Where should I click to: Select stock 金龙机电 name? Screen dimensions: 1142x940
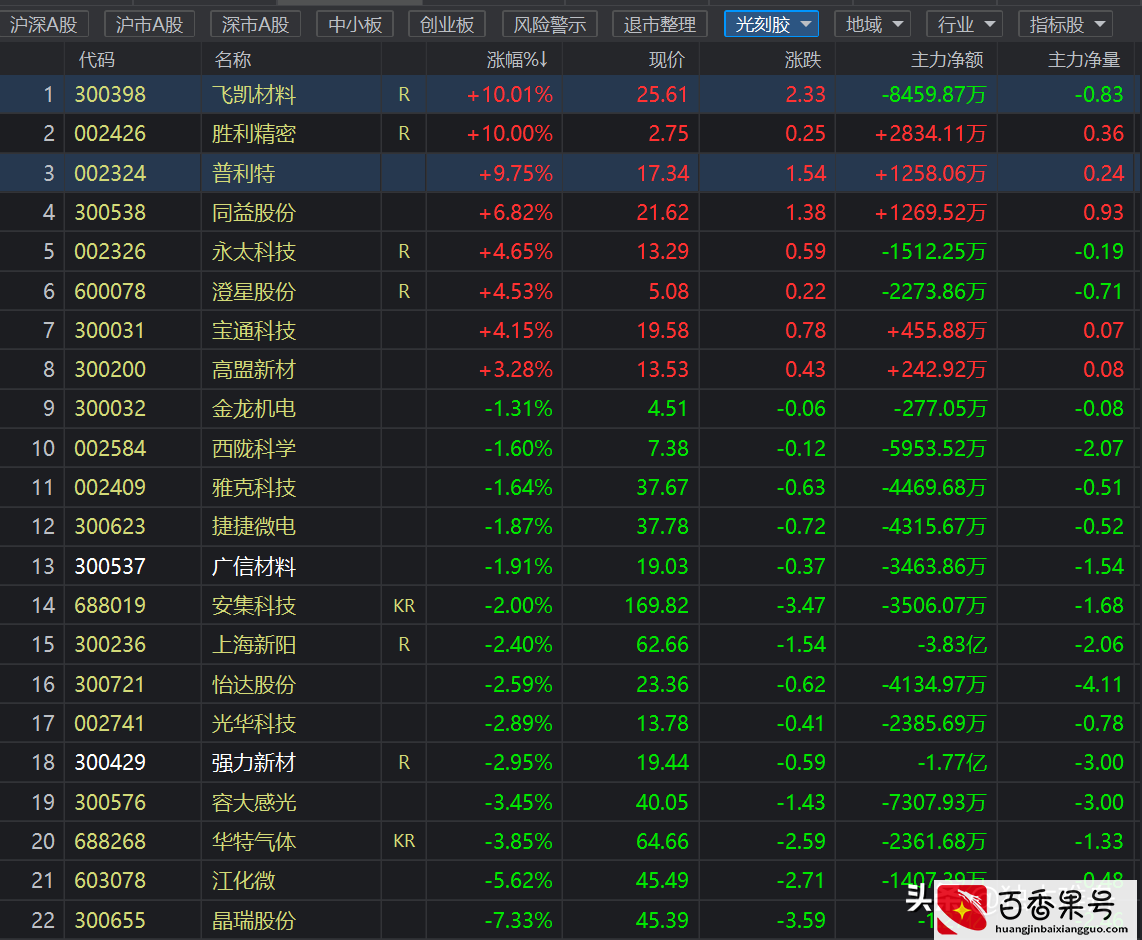[x=253, y=408]
